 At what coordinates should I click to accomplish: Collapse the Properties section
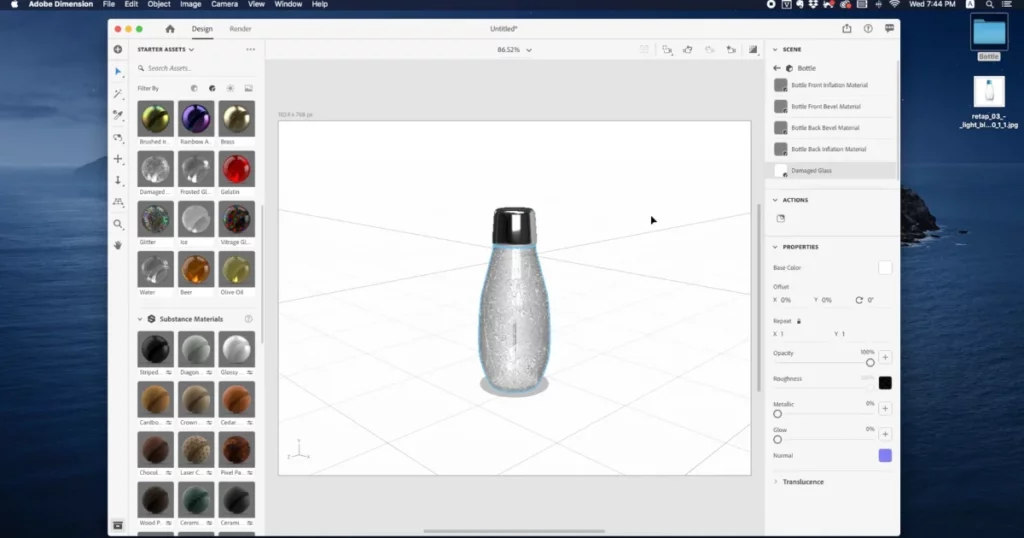[775, 247]
